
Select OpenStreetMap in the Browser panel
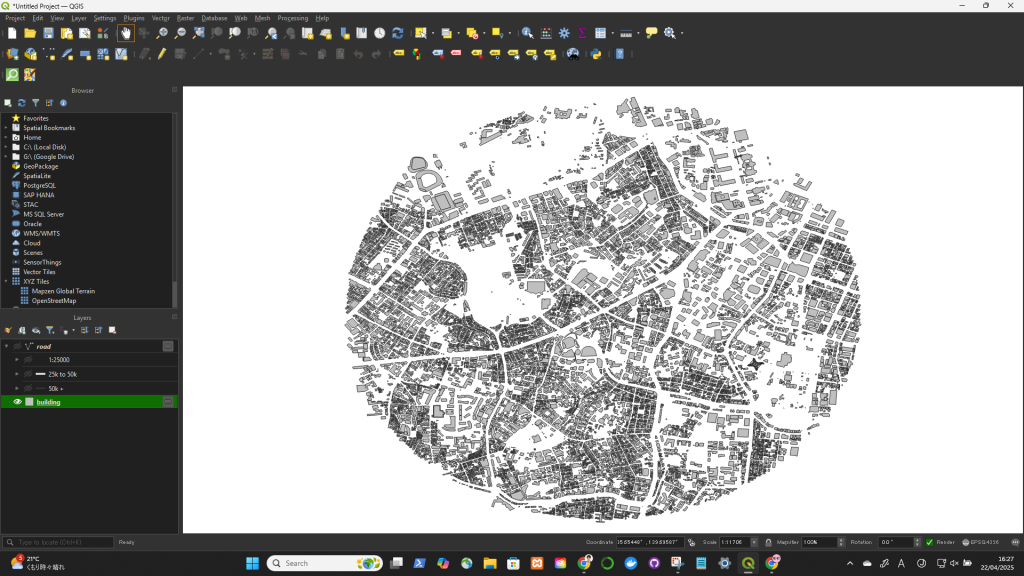(53, 300)
